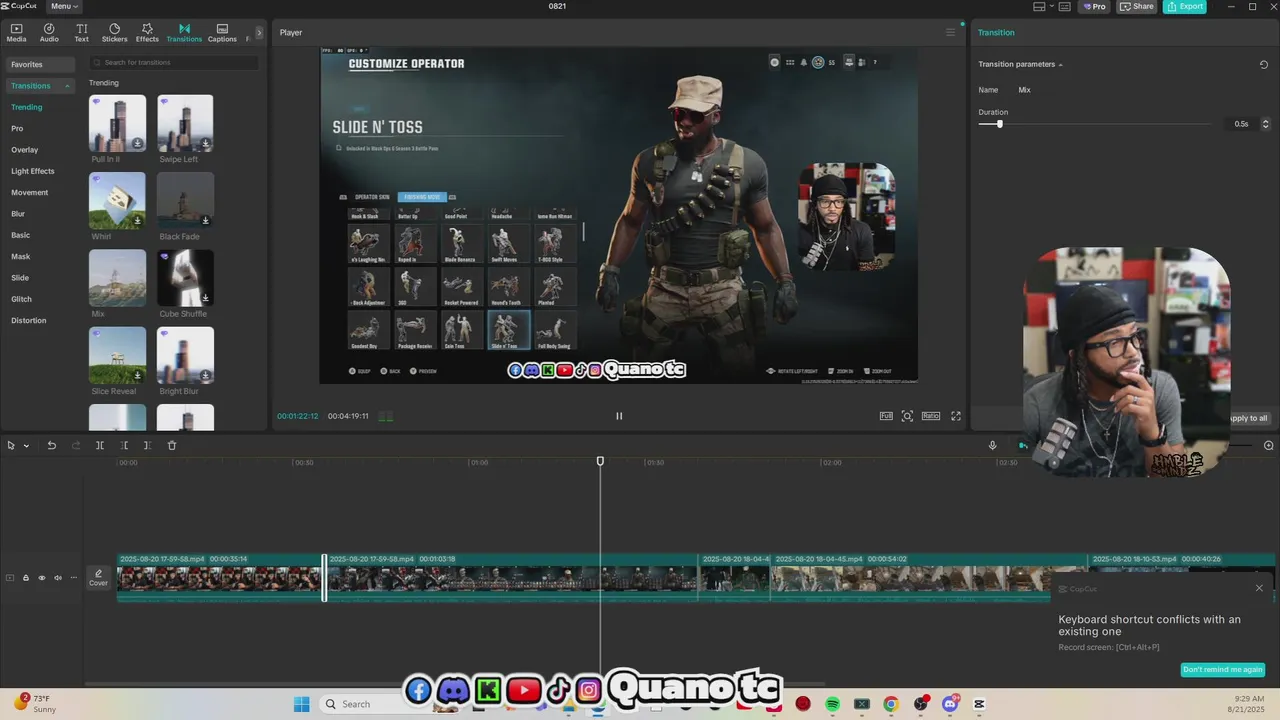Select the Pro transitions category

[17, 128]
